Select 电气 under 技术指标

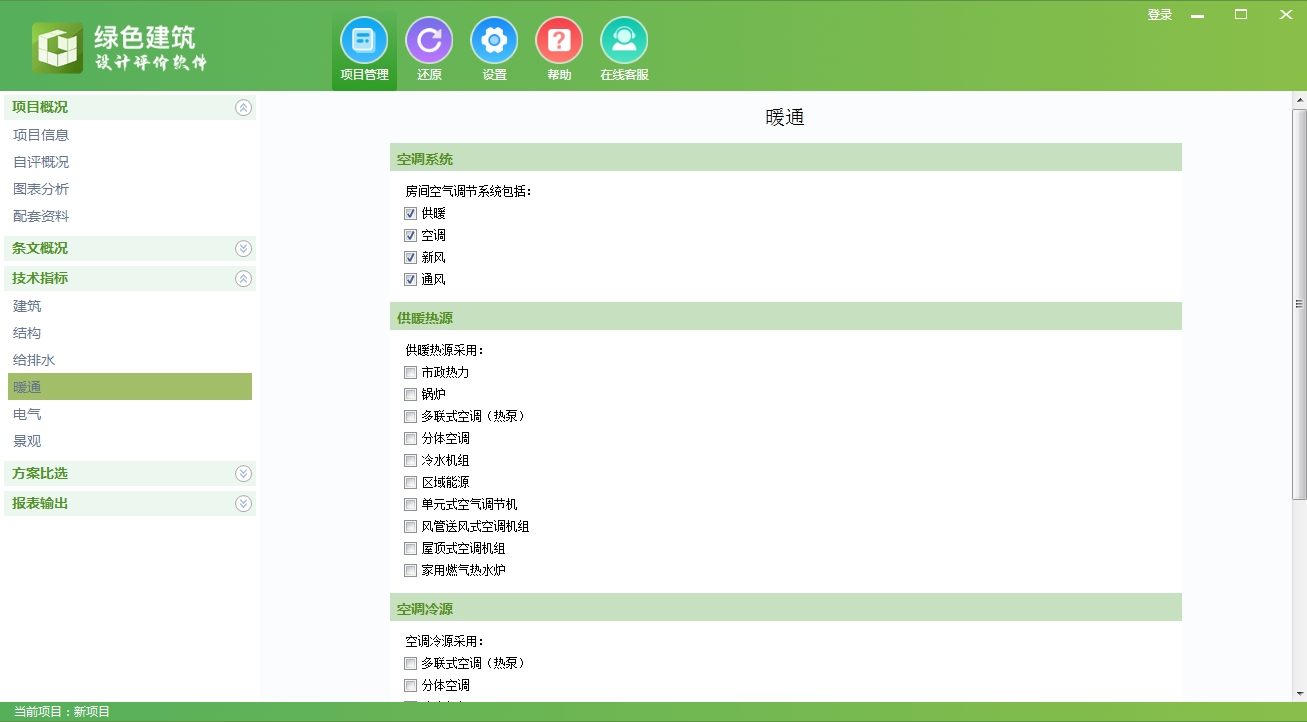(x=27, y=414)
